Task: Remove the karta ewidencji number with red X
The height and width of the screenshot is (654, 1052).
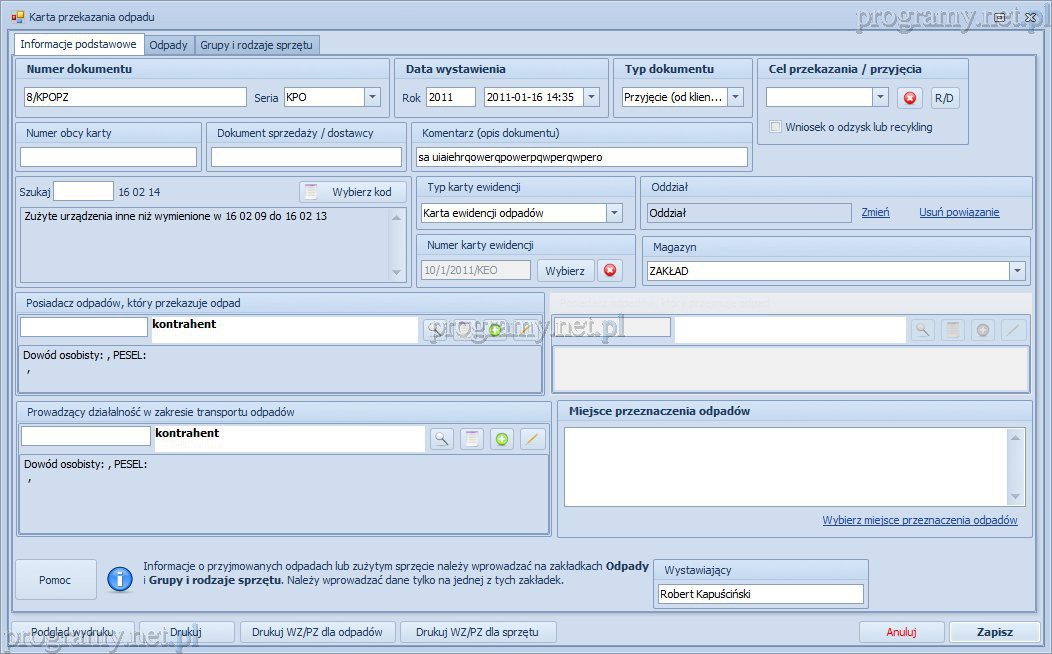Action: click(x=609, y=270)
